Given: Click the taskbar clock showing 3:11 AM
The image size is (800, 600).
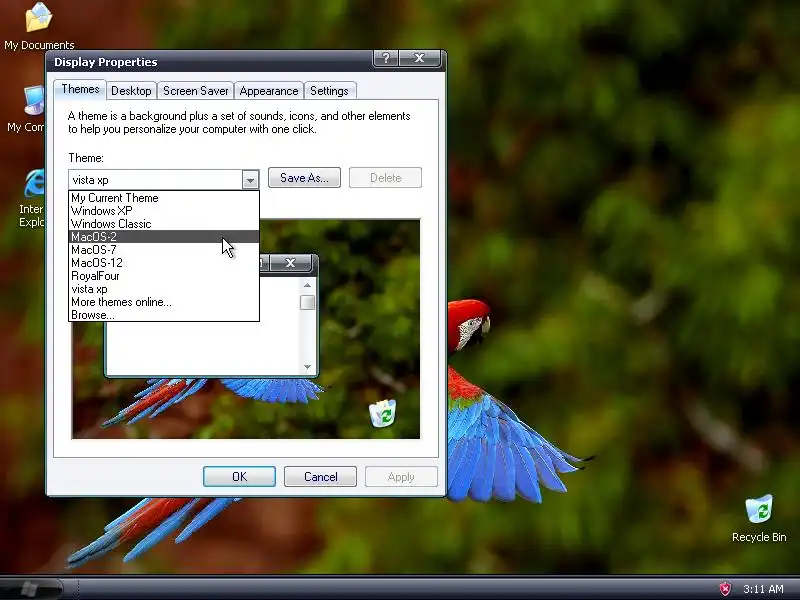Looking at the screenshot, I should (x=763, y=589).
